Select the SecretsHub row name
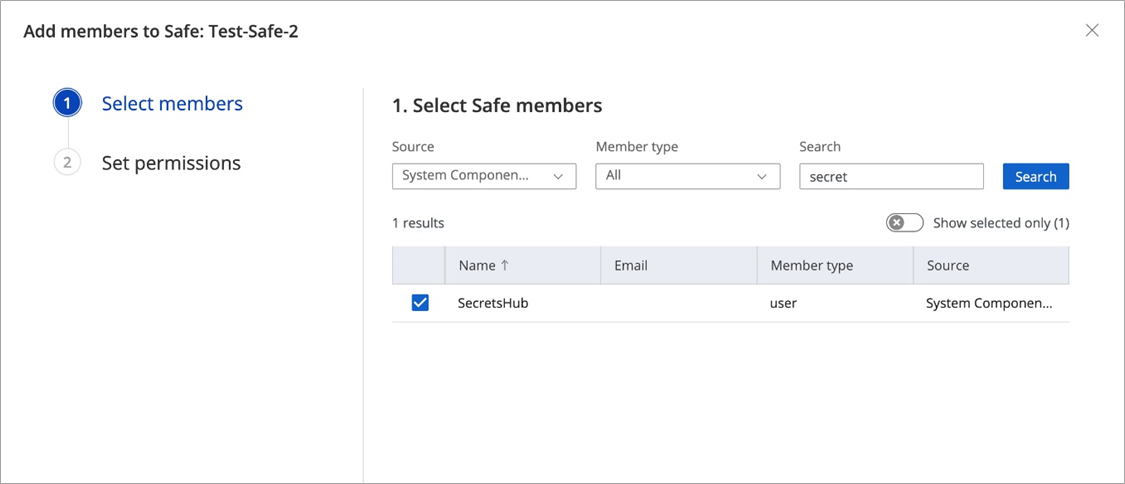The image size is (1125, 484). (493, 302)
